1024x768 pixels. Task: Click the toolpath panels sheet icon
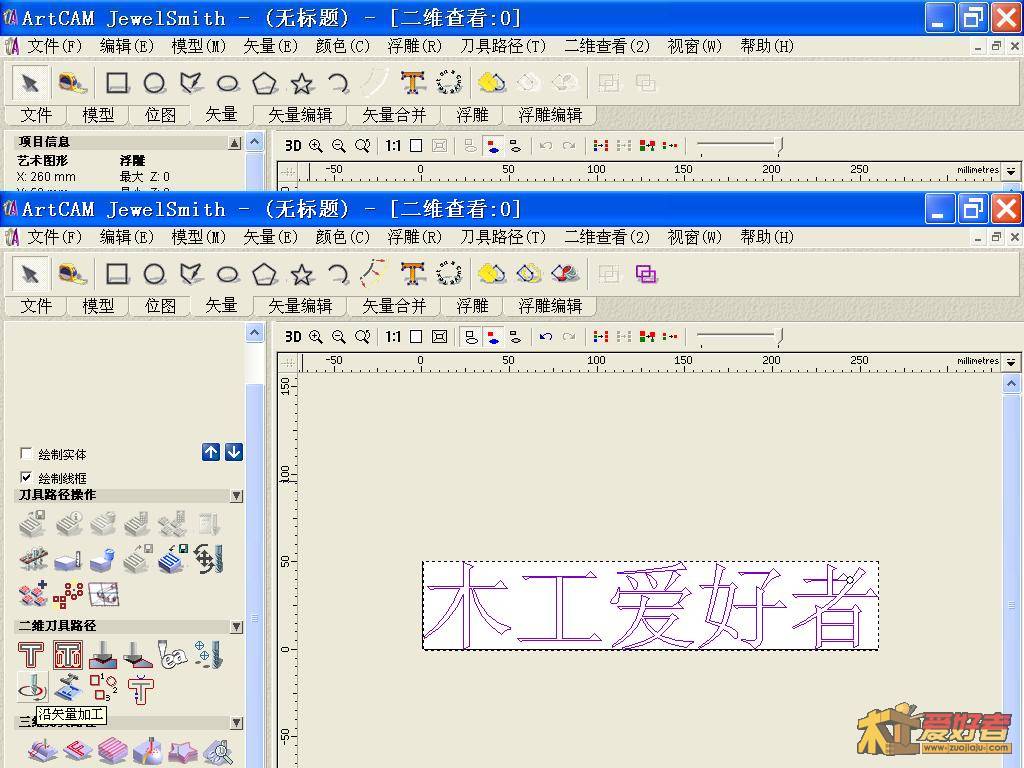coord(103,593)
